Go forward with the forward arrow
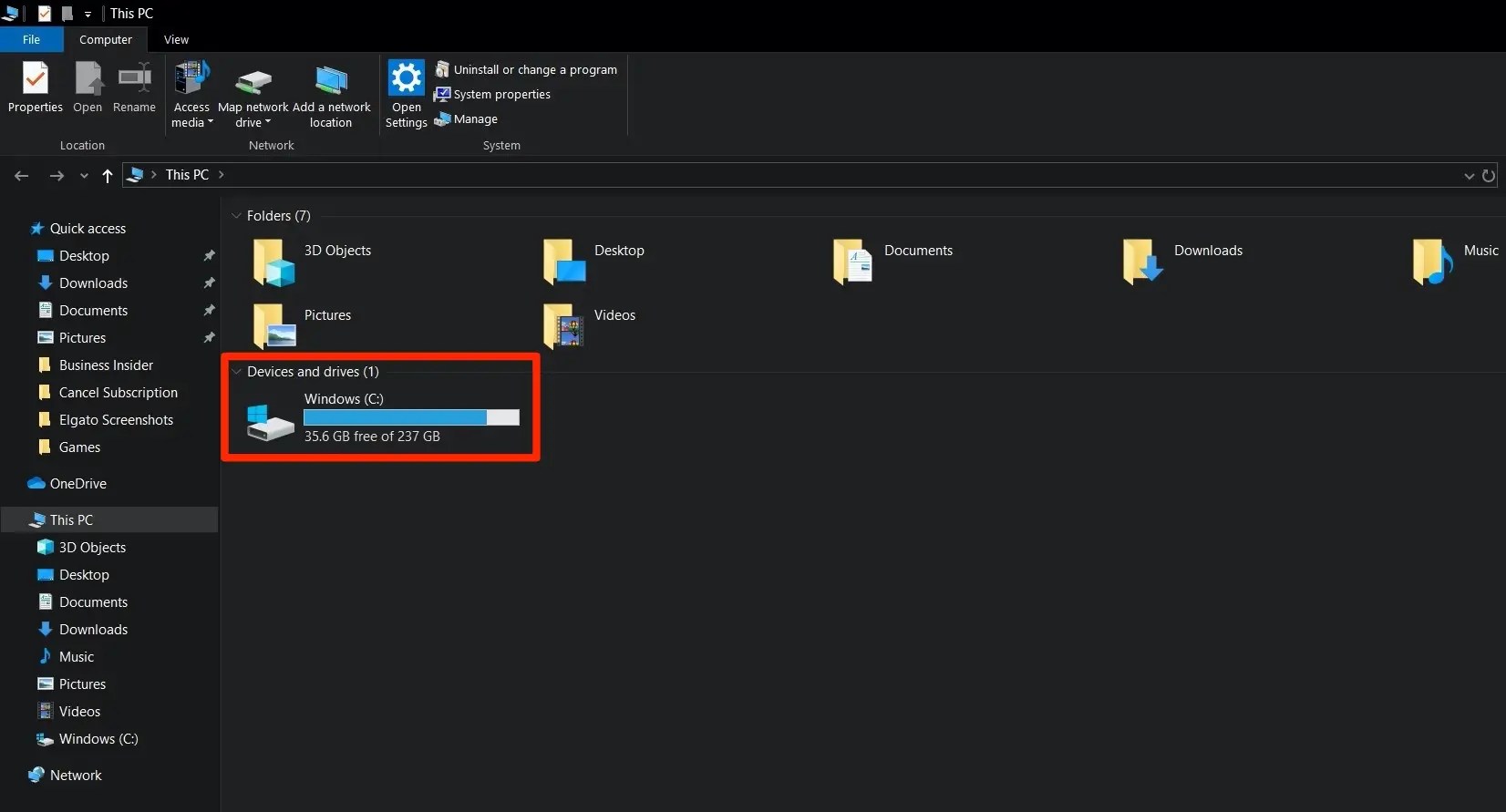The height and width of the screenshot is (812, 1506). pos(57,175)
